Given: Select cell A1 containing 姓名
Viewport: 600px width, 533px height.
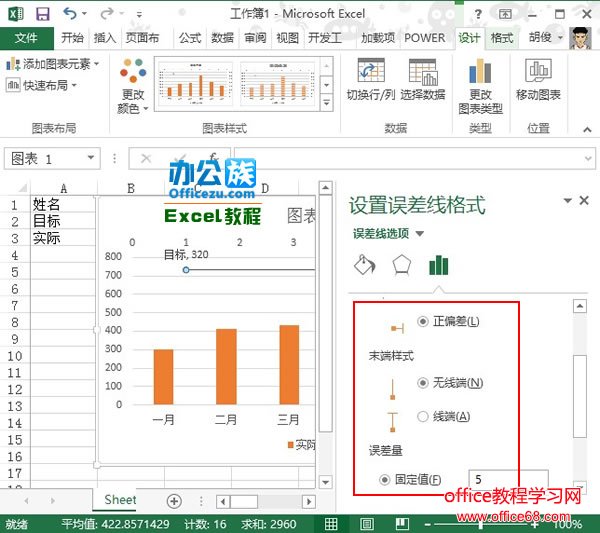Looking at the screenshot, I should tap(63, 204).
